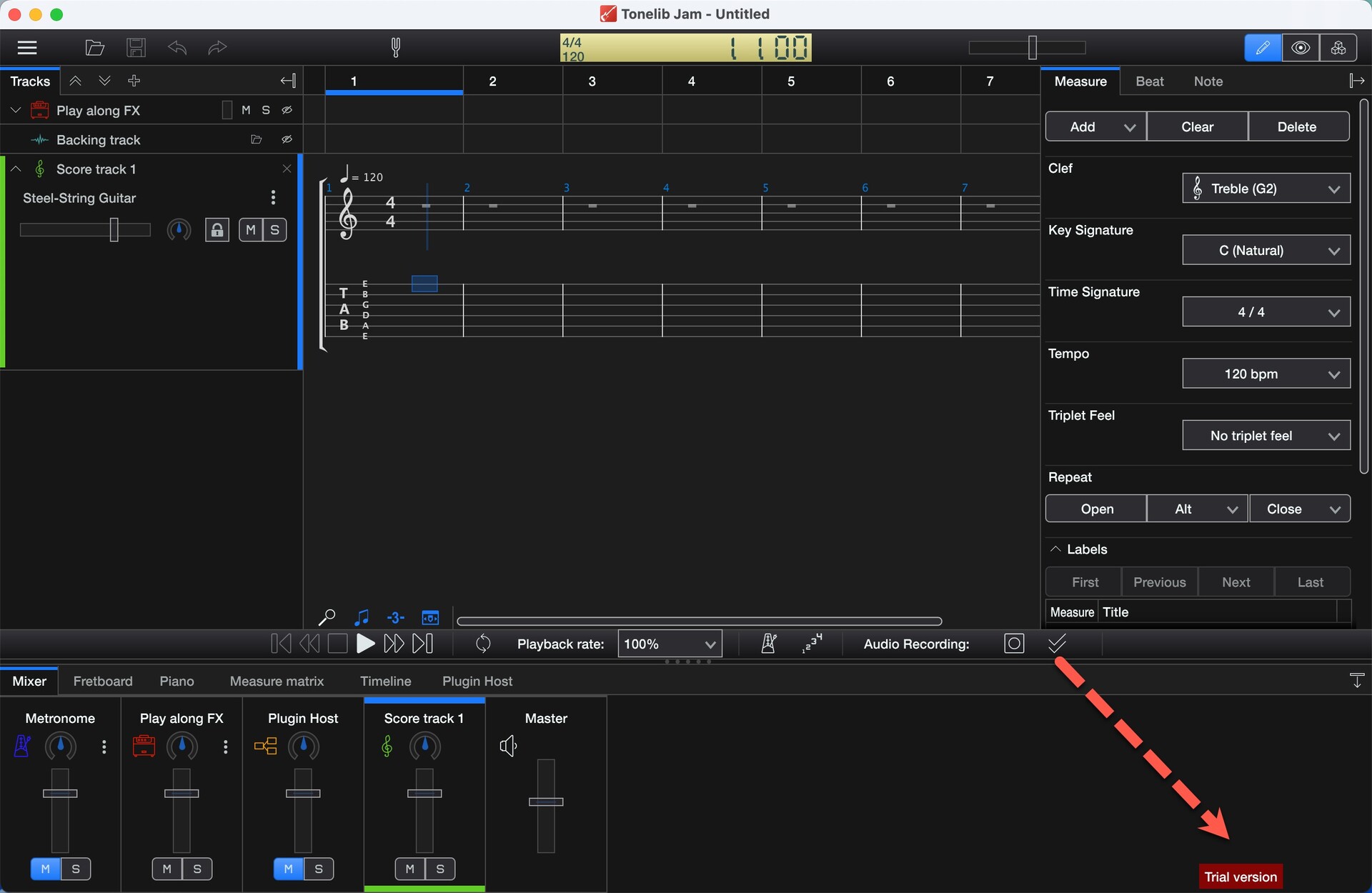Stop playback with the stop button
1372x893 pixels.
click(x=337, y=644)
